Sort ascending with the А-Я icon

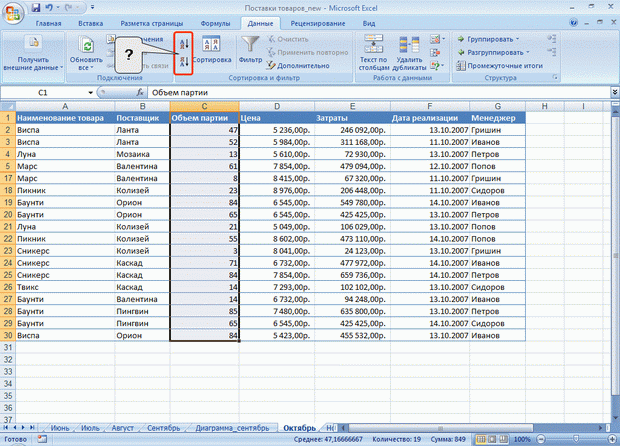(184, 43)
